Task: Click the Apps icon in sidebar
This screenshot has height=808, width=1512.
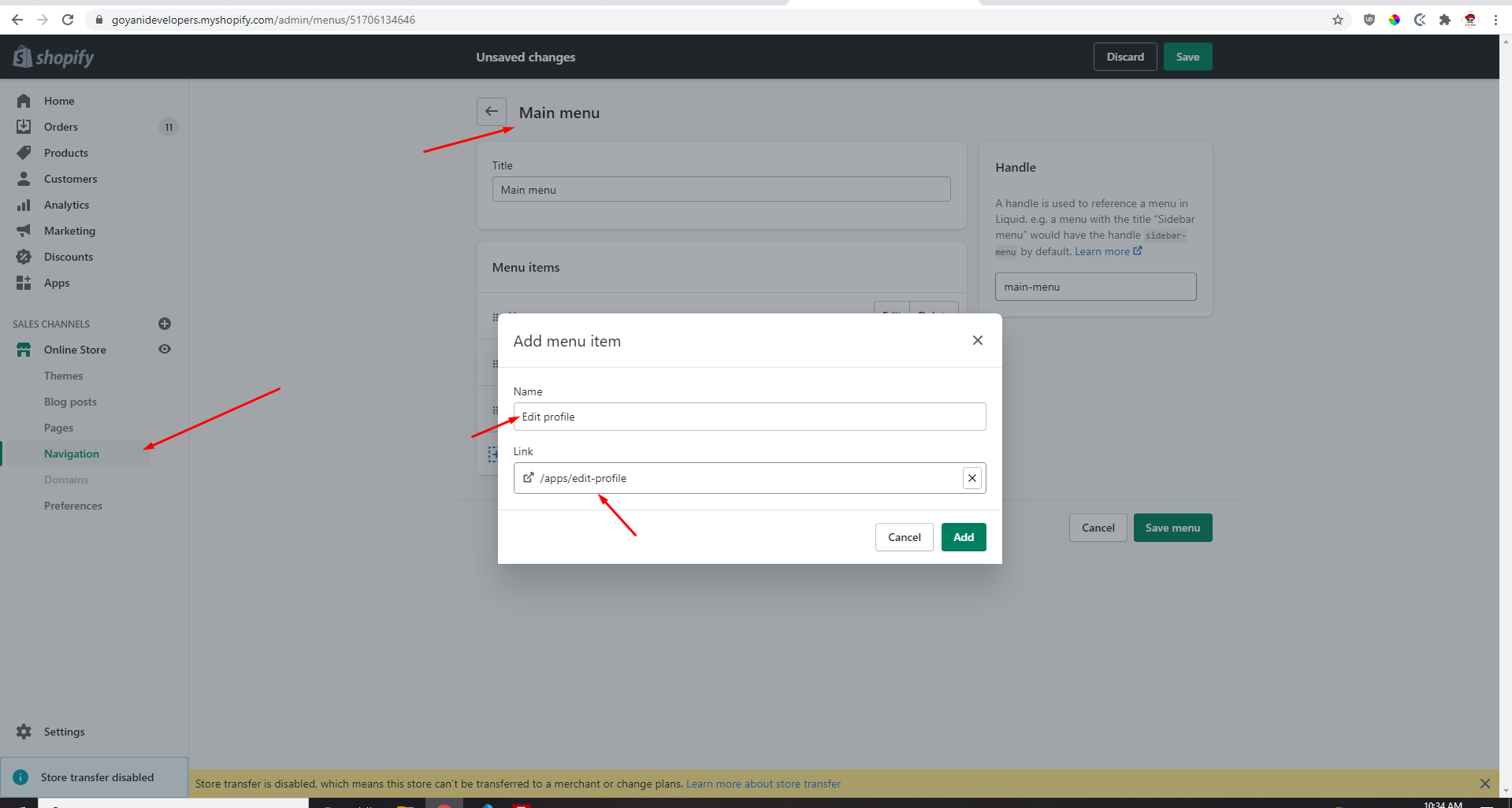Action: (24, 283)
